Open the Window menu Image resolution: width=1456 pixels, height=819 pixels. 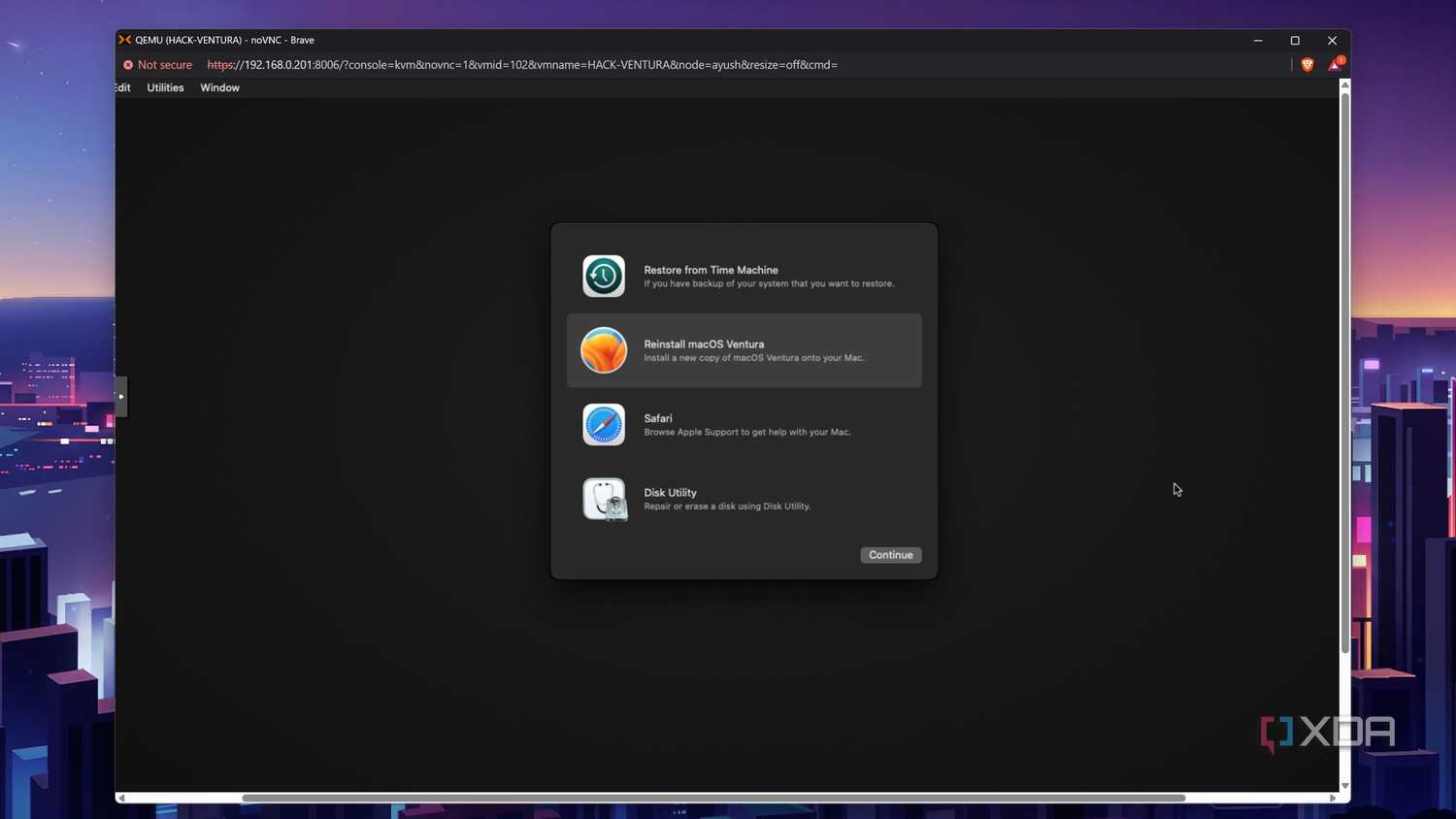[x=219, y=87]
